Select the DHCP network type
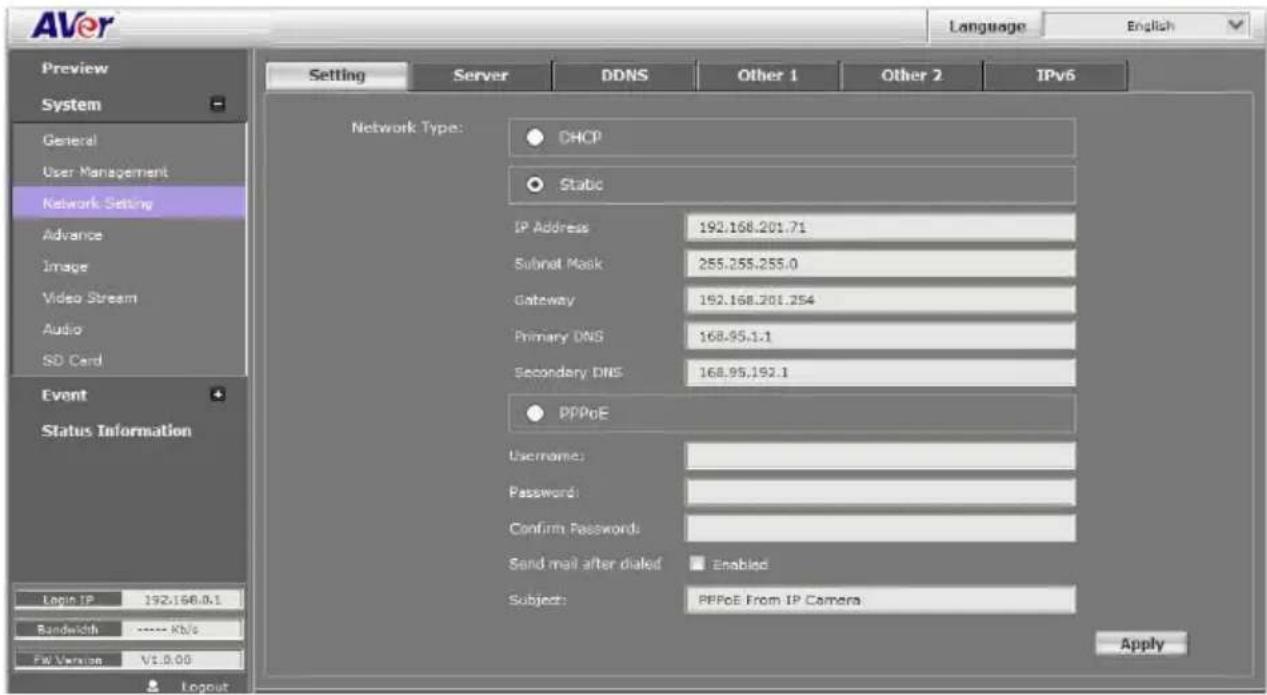 pyautogui.click(x=536, y=138)
